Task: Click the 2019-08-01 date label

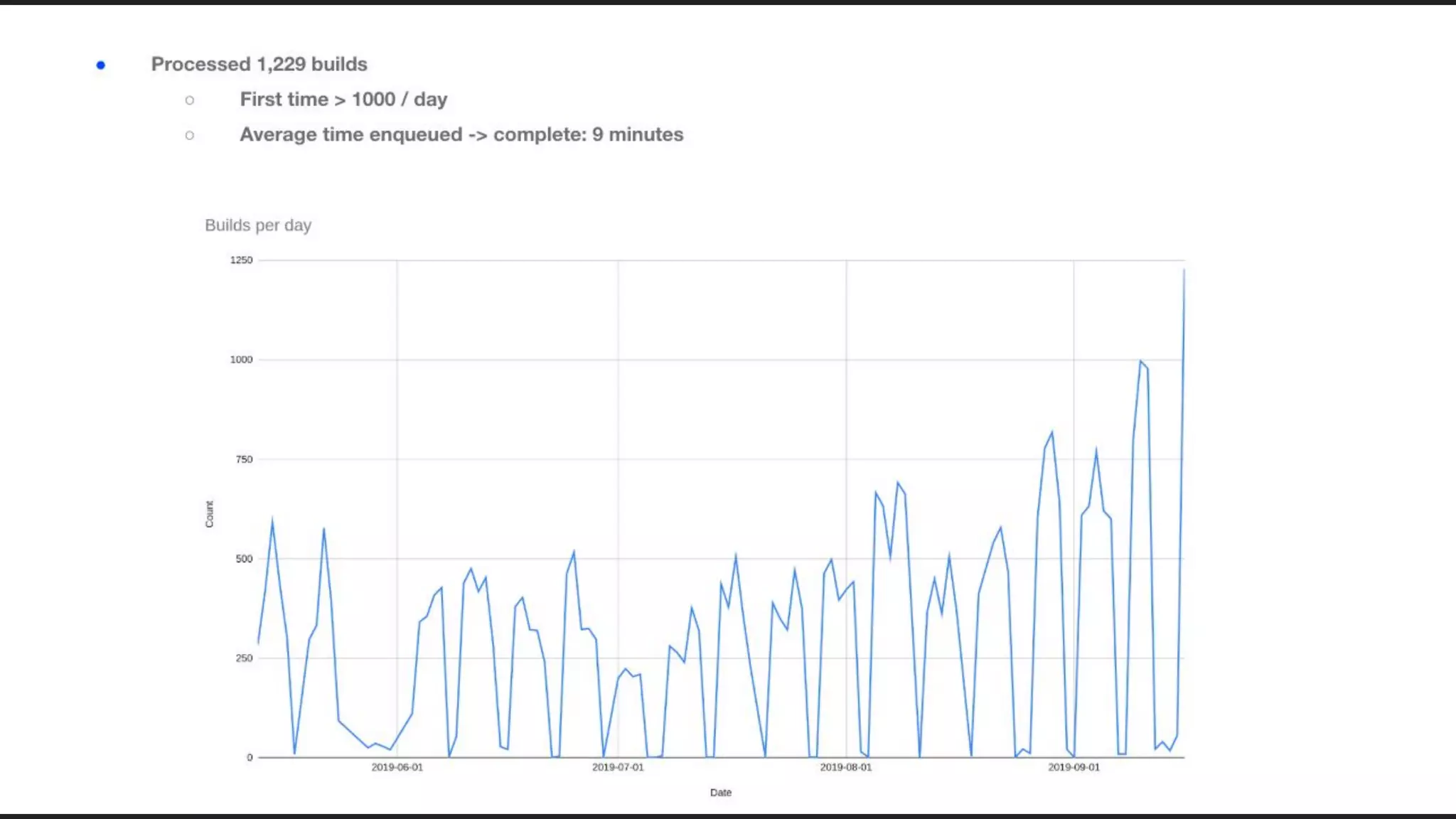Action: [x=845, y=768]
